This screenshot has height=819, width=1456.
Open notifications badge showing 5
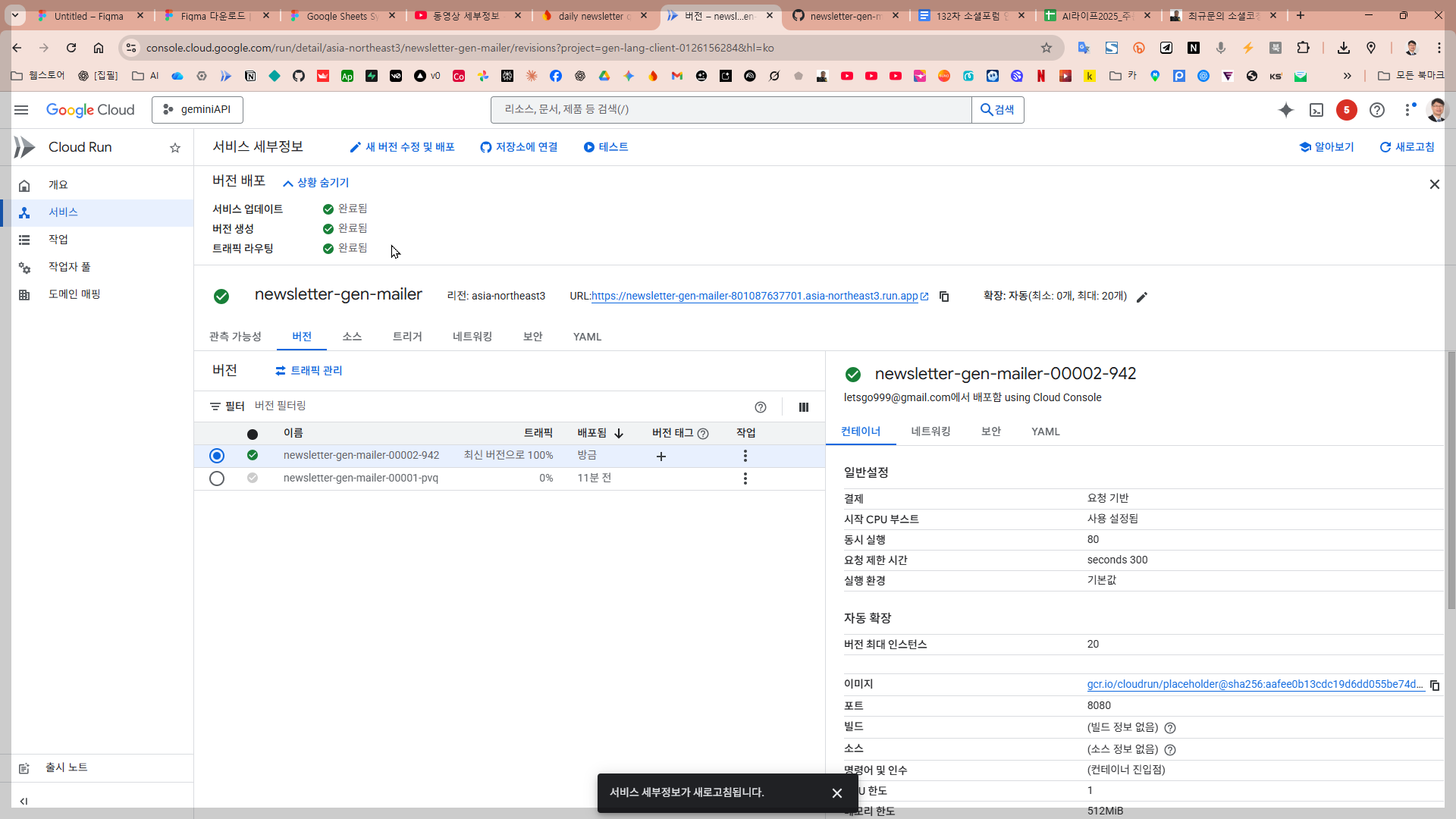coord(1346,110)
